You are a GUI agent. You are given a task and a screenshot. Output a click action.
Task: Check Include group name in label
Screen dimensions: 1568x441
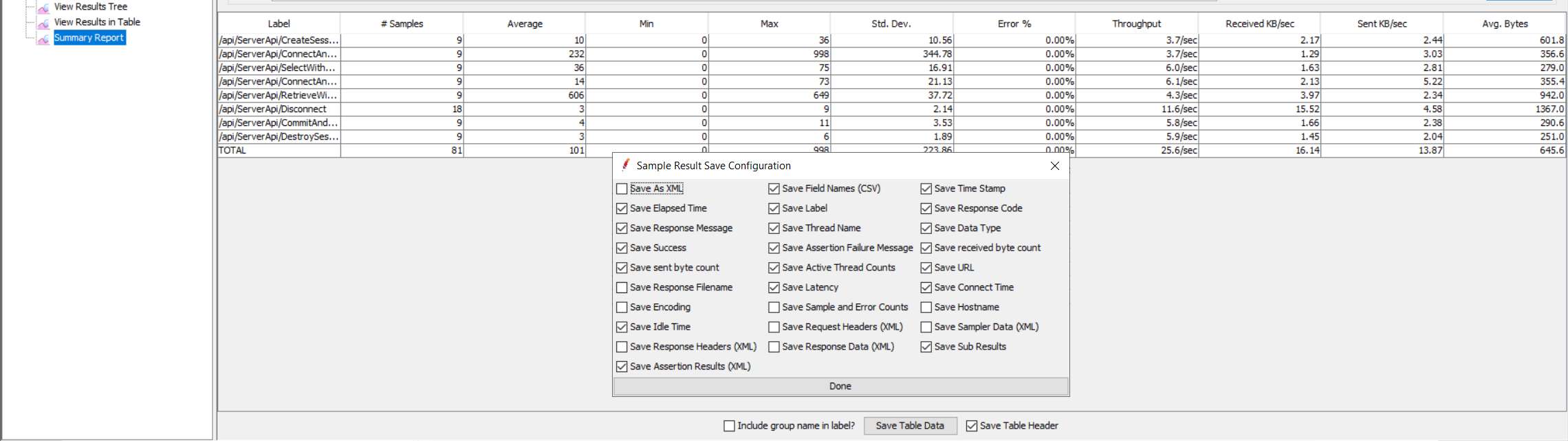(x=729, y=426)
